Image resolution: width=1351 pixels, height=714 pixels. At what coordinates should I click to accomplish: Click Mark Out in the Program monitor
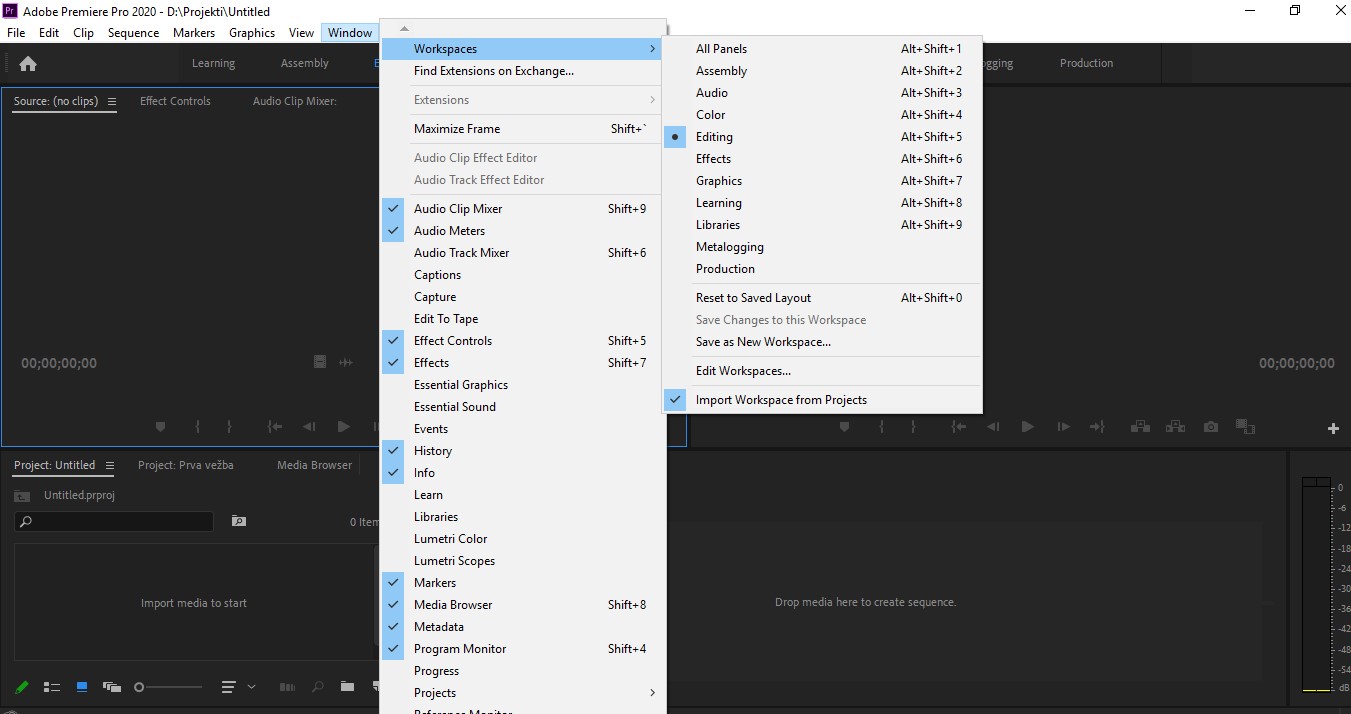tap(912, 427)
